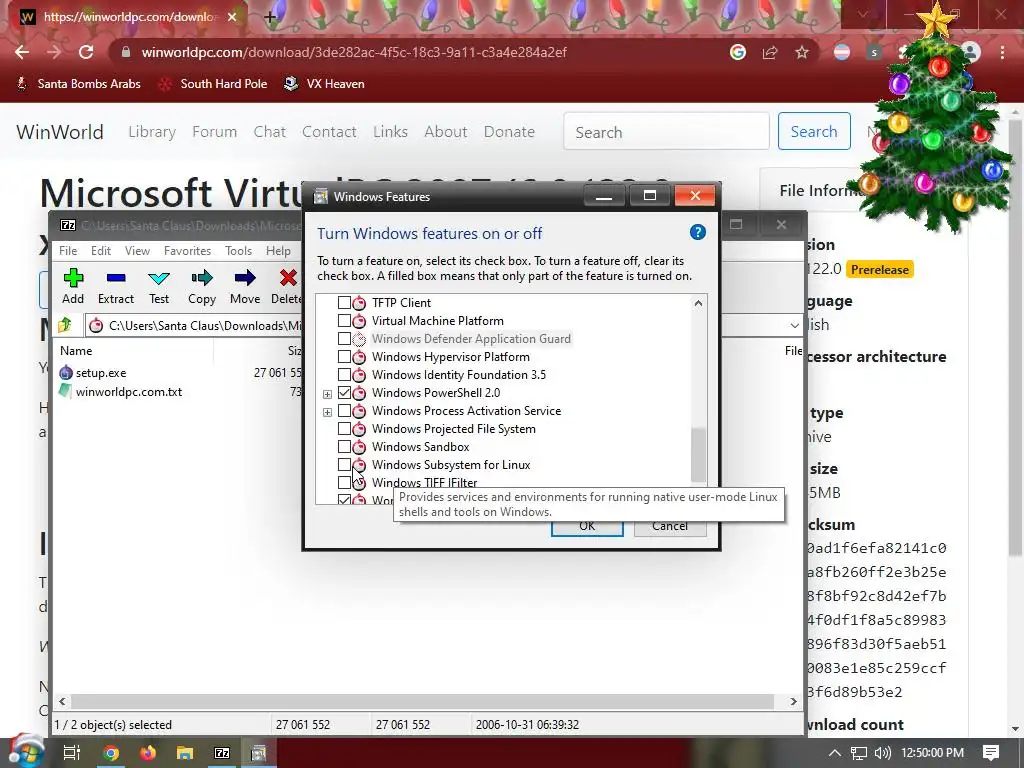Enable the TFTP Client checkbox
1024x768 pixels.
pyautogui.click(x=344, y=302)
